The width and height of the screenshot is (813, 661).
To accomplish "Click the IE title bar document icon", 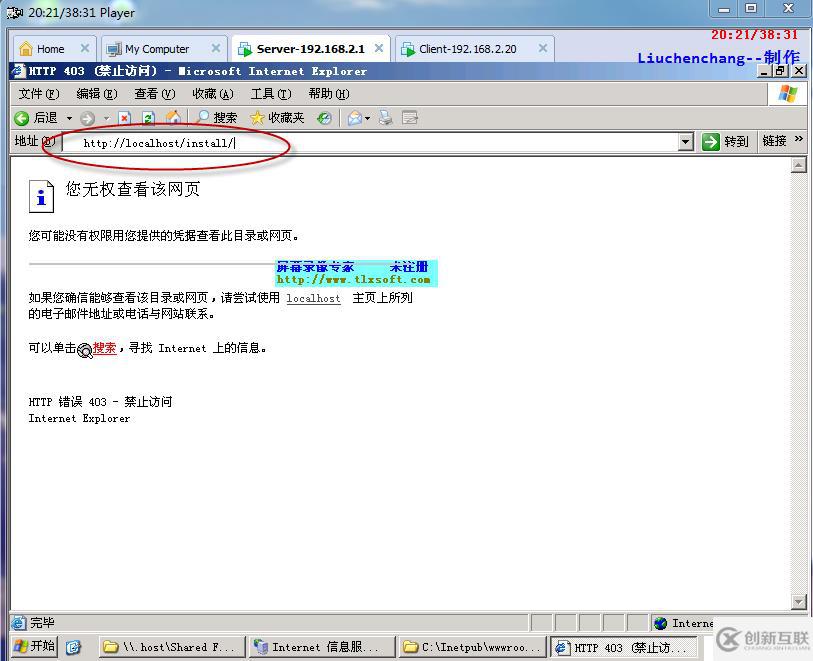I will click(18, 71).
